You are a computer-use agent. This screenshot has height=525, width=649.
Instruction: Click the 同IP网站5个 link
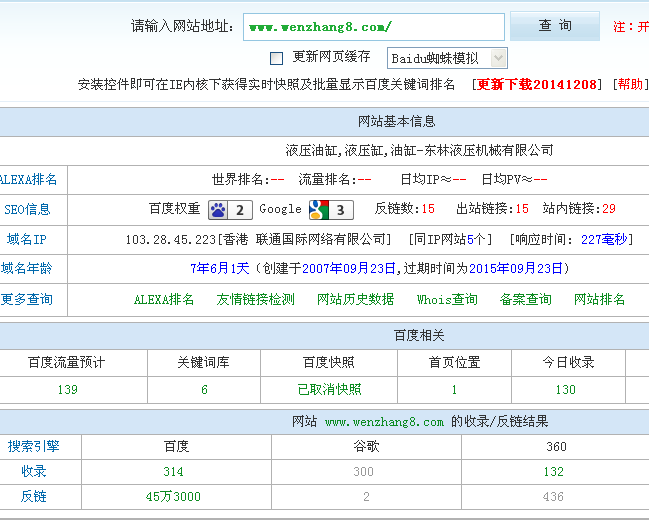(x=451, y=240)
